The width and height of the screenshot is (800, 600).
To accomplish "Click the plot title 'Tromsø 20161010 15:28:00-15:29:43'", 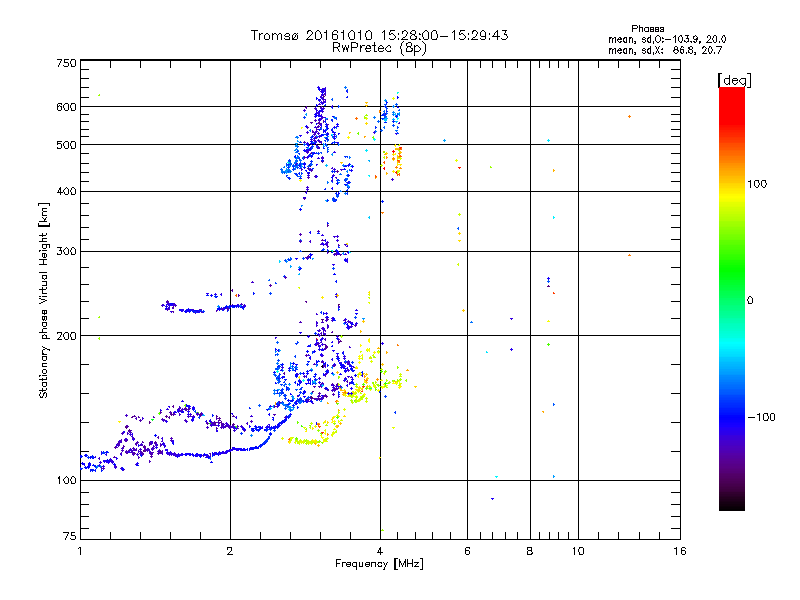I will tap(379, 35).
